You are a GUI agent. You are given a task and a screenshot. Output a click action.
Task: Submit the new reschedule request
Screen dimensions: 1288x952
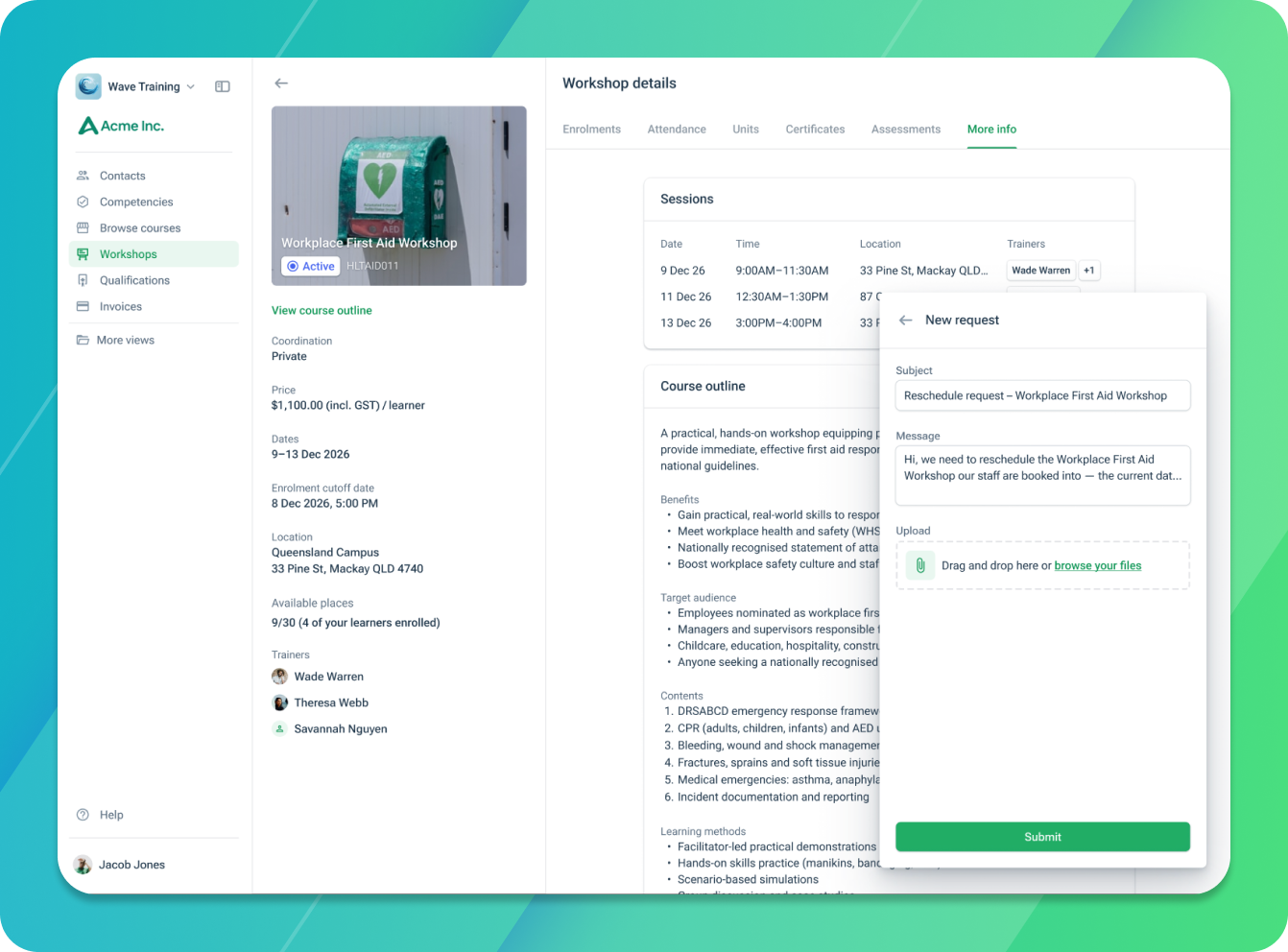[1042, 837]
